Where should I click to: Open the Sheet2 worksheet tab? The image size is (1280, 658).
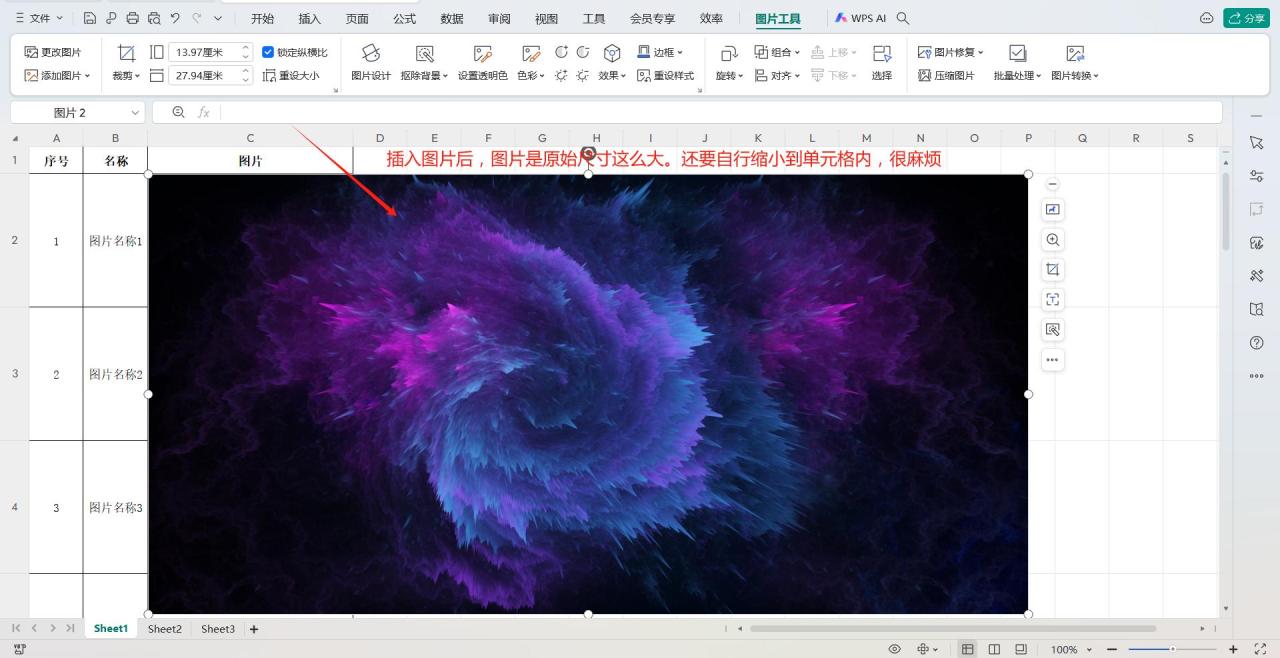point(165,629)
